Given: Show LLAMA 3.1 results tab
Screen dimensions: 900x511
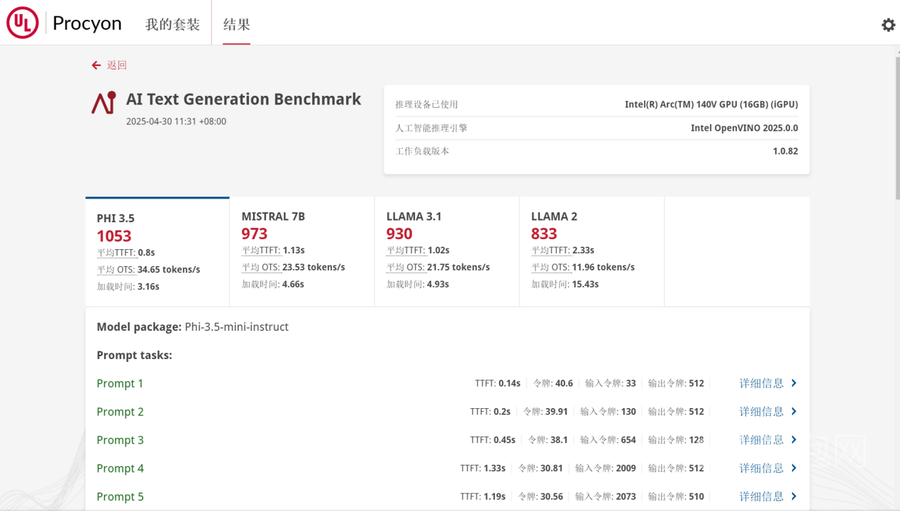Looking at the screenshot, I should pos(446,251).
